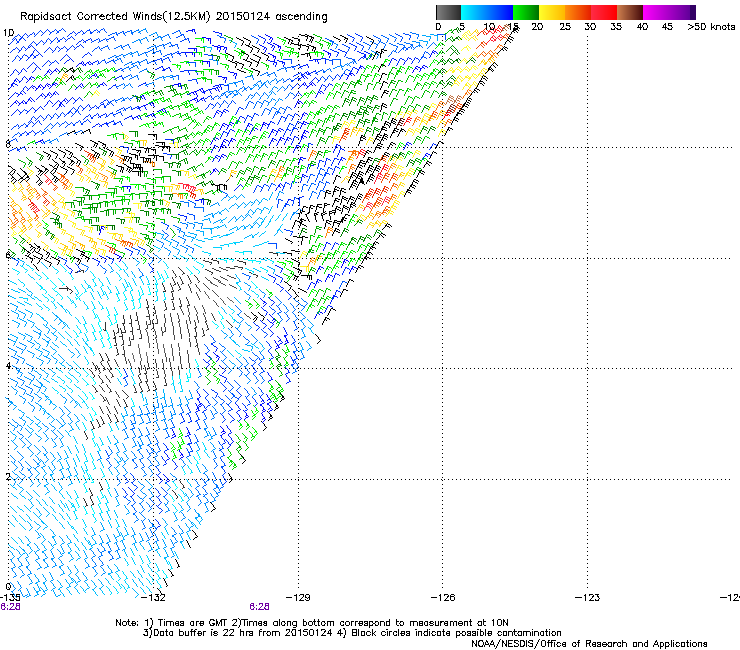
Task: Click the note 'Black circles indicate possible contamination'
Action: coord(456,633)
